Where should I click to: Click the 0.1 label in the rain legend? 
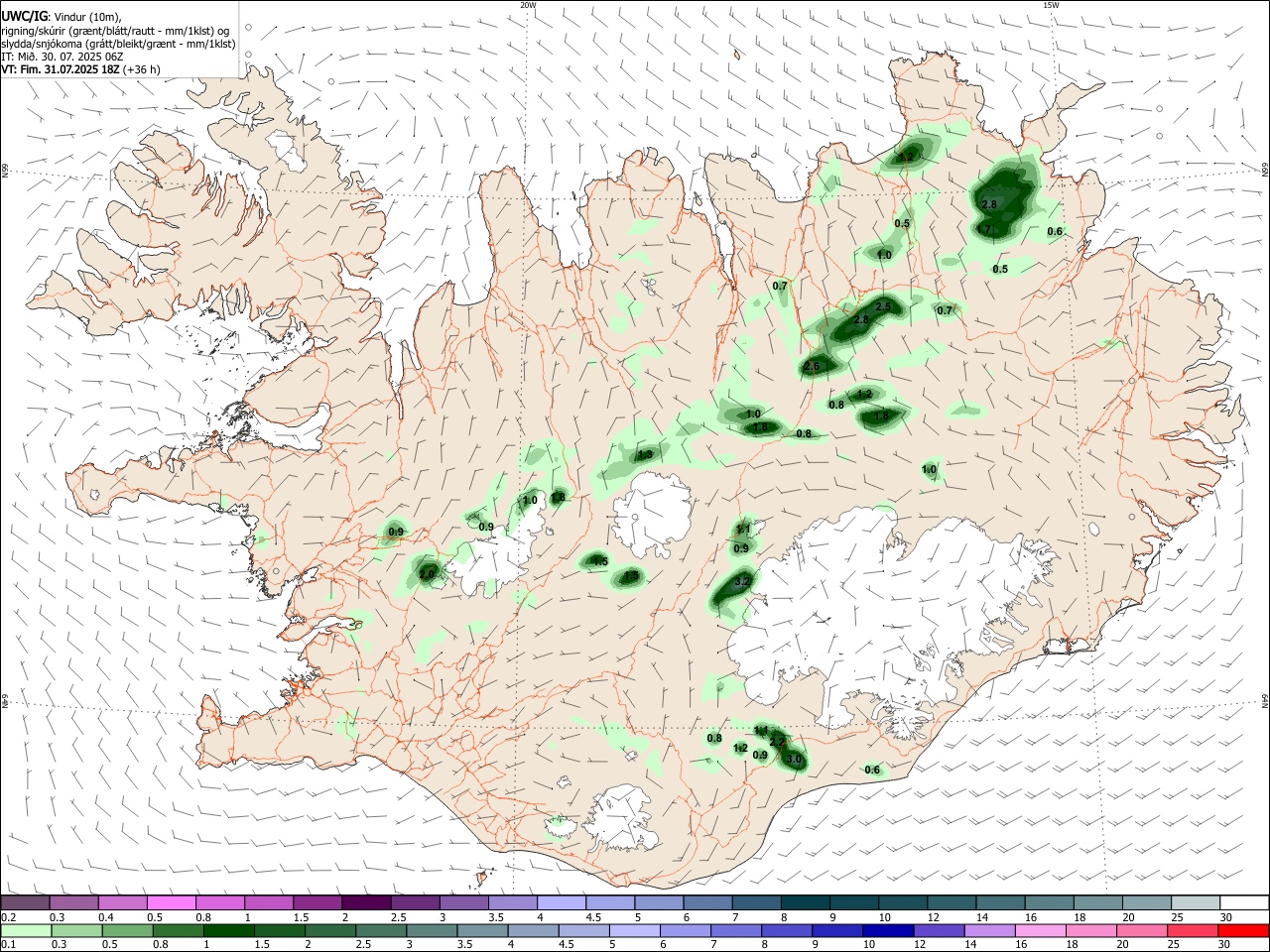pos(8,945)
